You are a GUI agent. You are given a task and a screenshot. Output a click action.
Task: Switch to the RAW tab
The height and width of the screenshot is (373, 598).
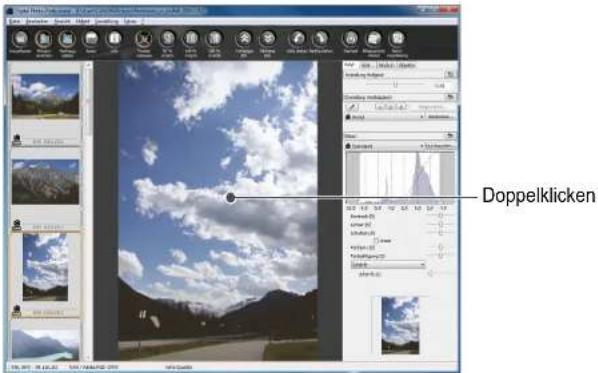click(349, 66)
